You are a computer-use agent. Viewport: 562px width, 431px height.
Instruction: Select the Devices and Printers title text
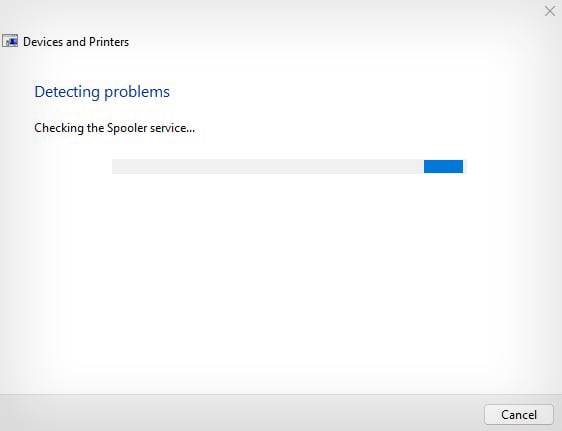(x=76, y=42)
